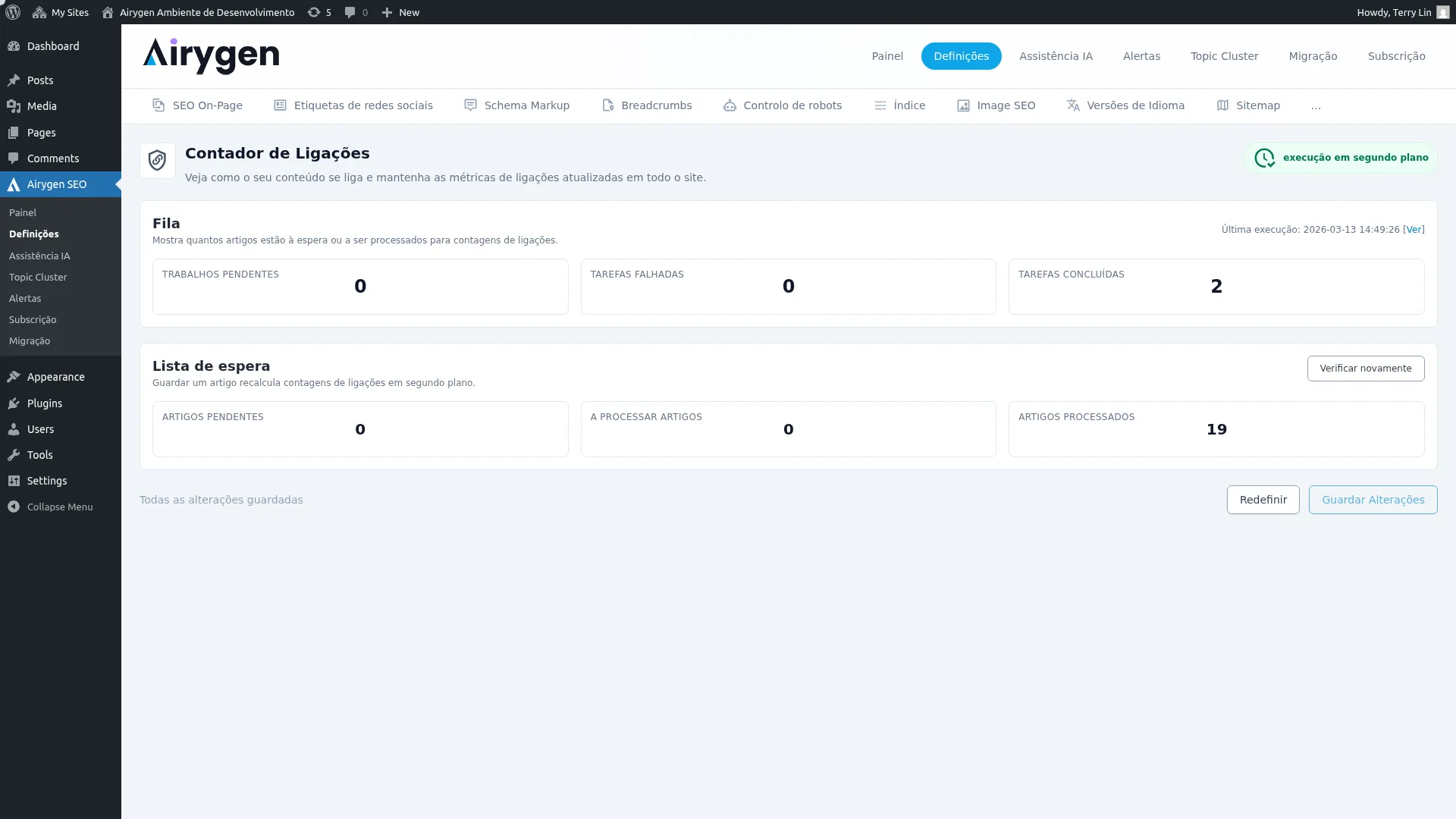Viewport: 1456px width, 819px height.
Task: Open Schema Markup settings icon
Action: (470, 105)
